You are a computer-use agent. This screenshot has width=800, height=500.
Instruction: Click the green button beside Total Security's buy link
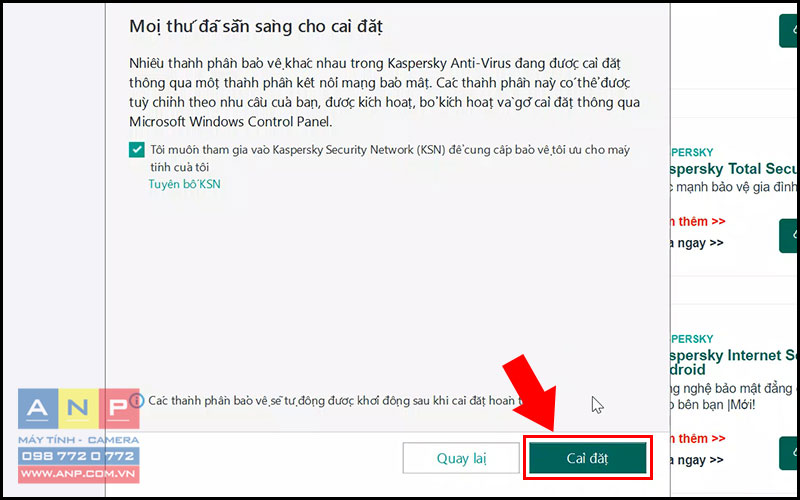click(789, 236)
